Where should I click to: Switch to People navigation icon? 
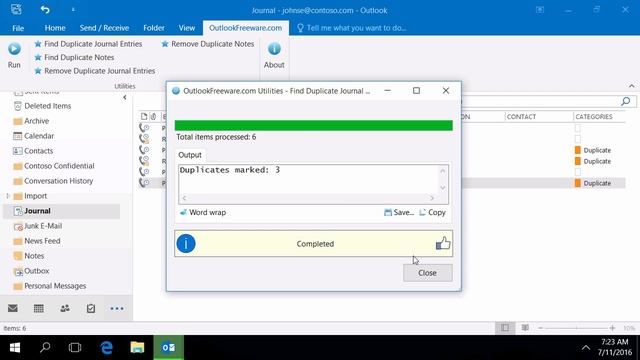(65, 308)
